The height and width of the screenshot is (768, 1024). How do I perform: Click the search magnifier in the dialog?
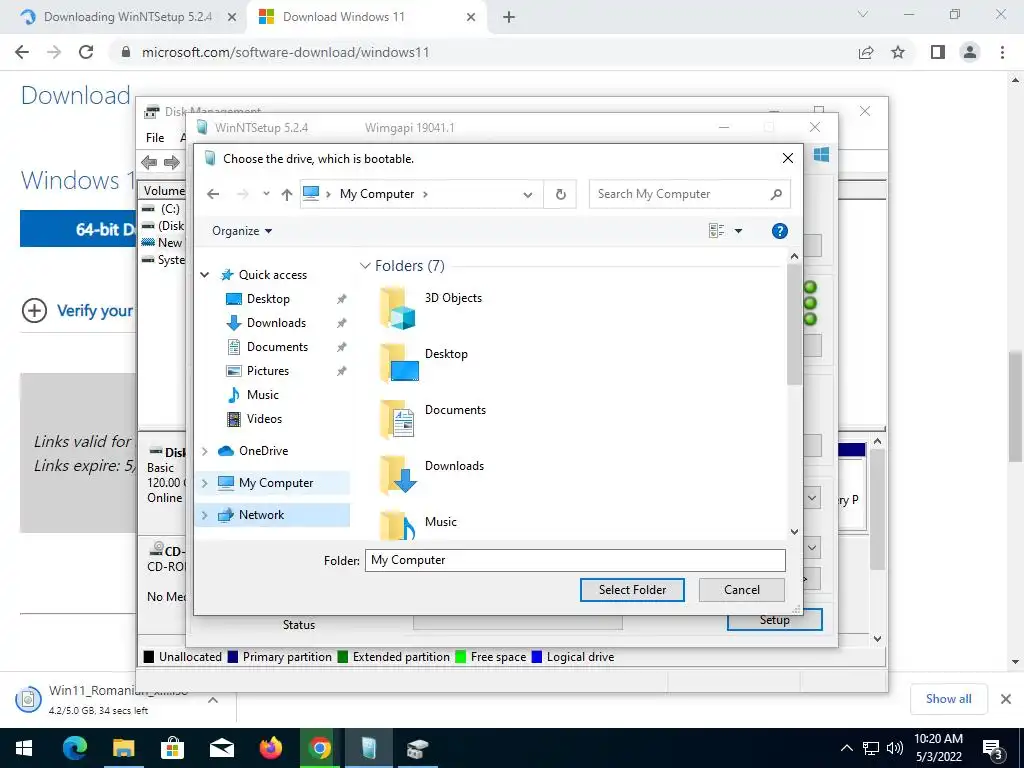(776, 194)
